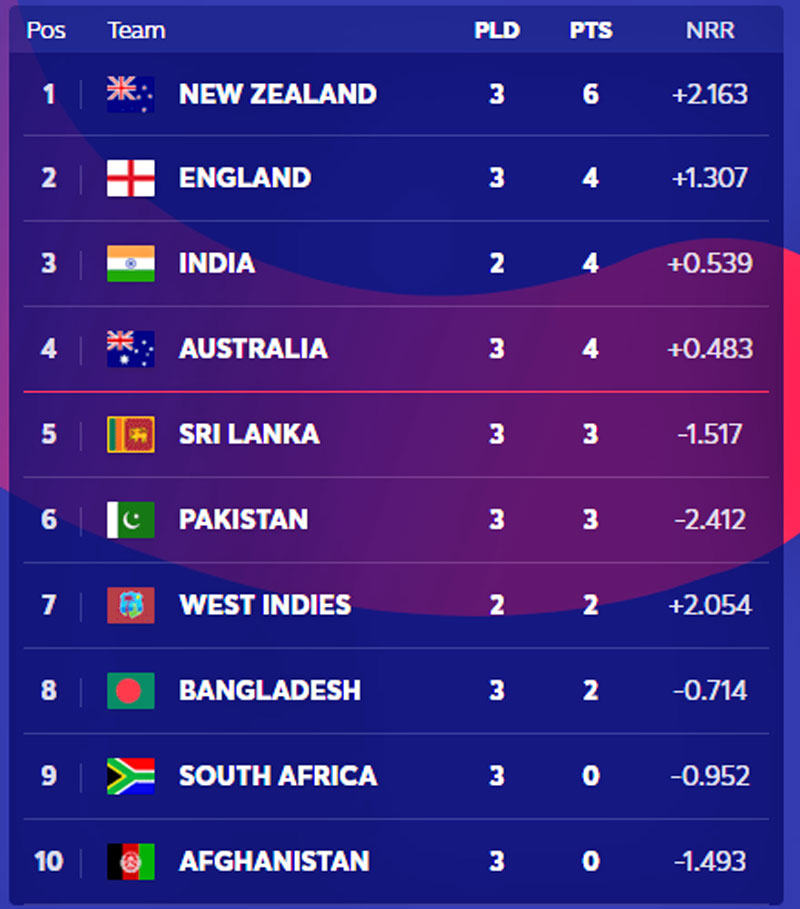This screenshot has width=800, height=909.
Task: Open the NEW ZEALAND team name link
Action: click(277, 94)
